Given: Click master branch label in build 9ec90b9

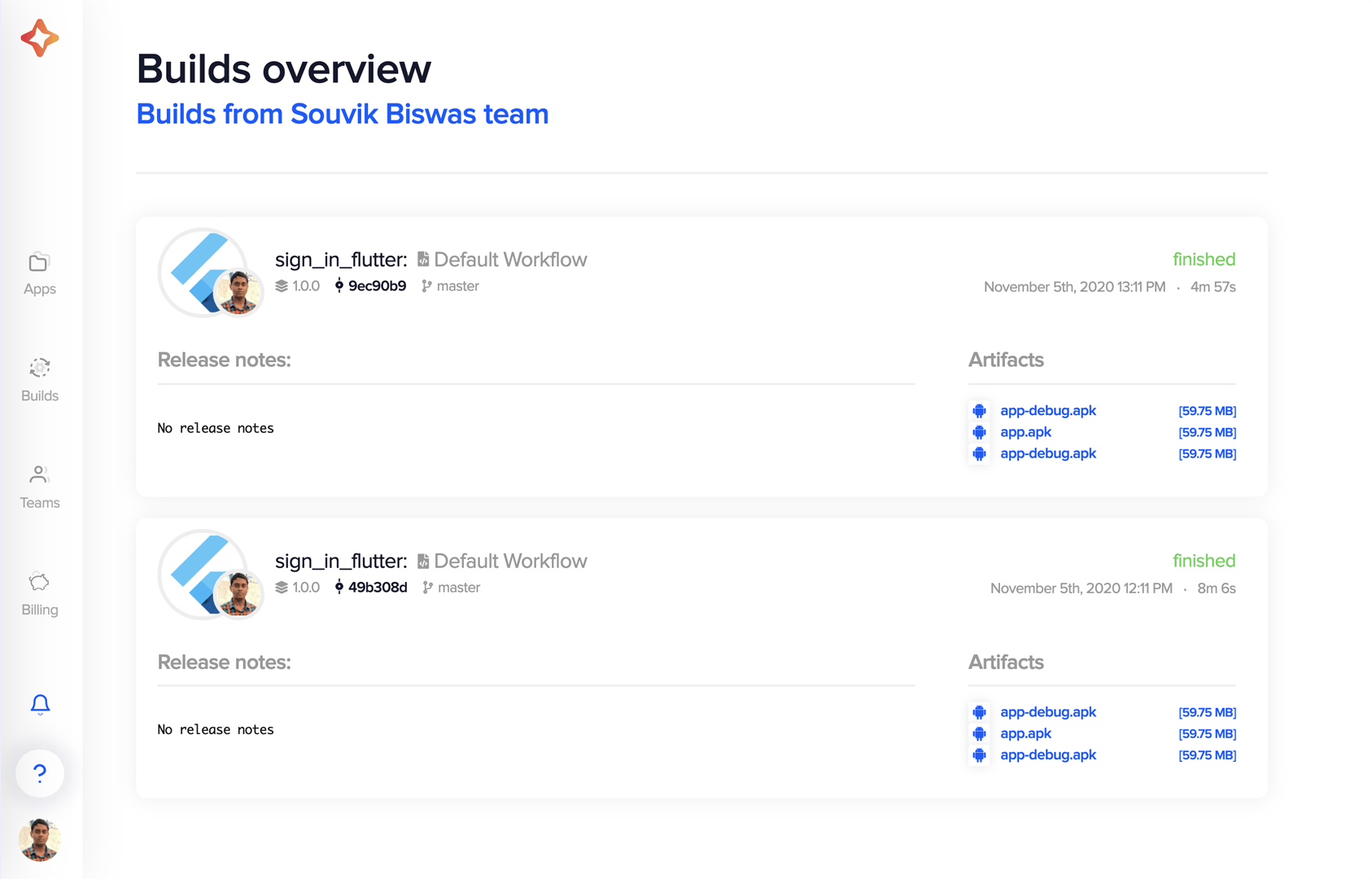Looking at the screenshot, I should click(x=457, y=286).
